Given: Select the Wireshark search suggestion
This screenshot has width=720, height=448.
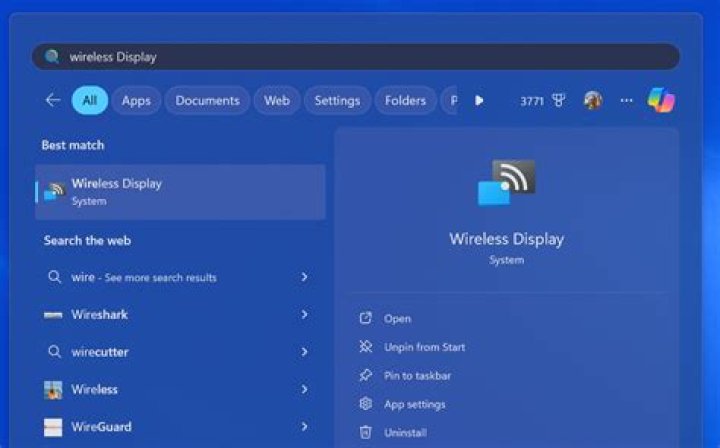Looking at the screenshot, I should pyautogui.click(x=180, y=314).
